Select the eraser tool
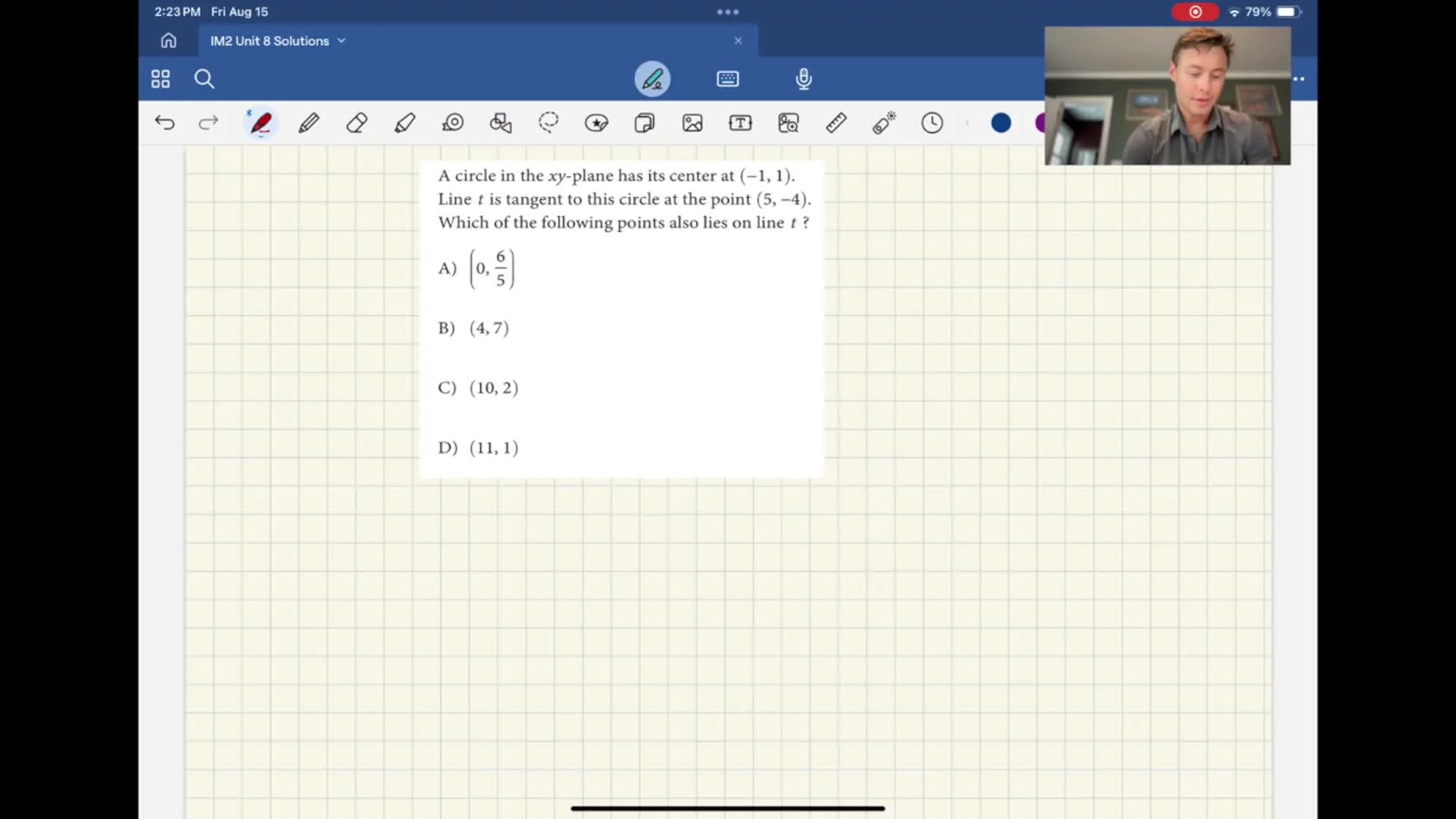Screen dimensions: 1456x819 point(356,123)
